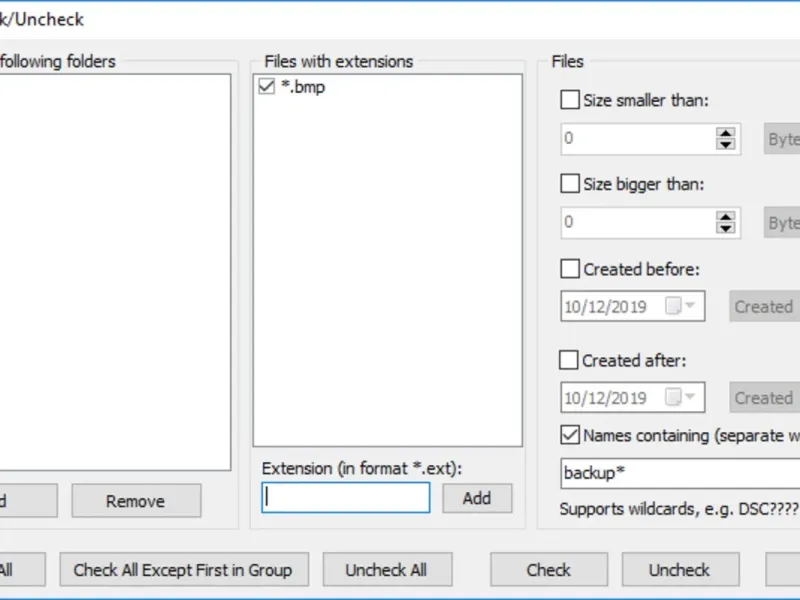Decrease the Size bigger than value
This screenshot has height=600, width=800.
coord(726,228)
